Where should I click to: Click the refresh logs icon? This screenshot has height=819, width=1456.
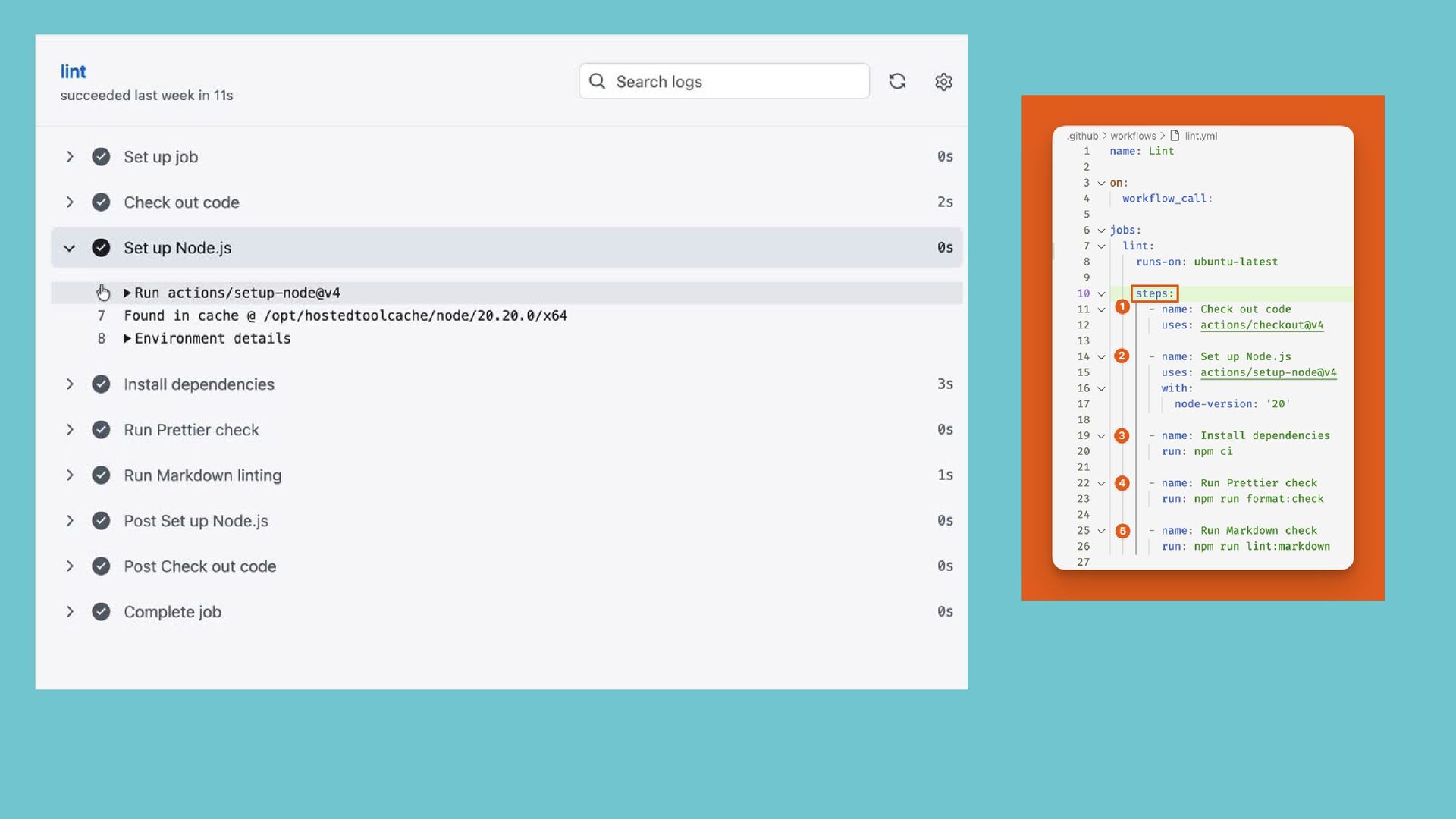coord(897,81)
